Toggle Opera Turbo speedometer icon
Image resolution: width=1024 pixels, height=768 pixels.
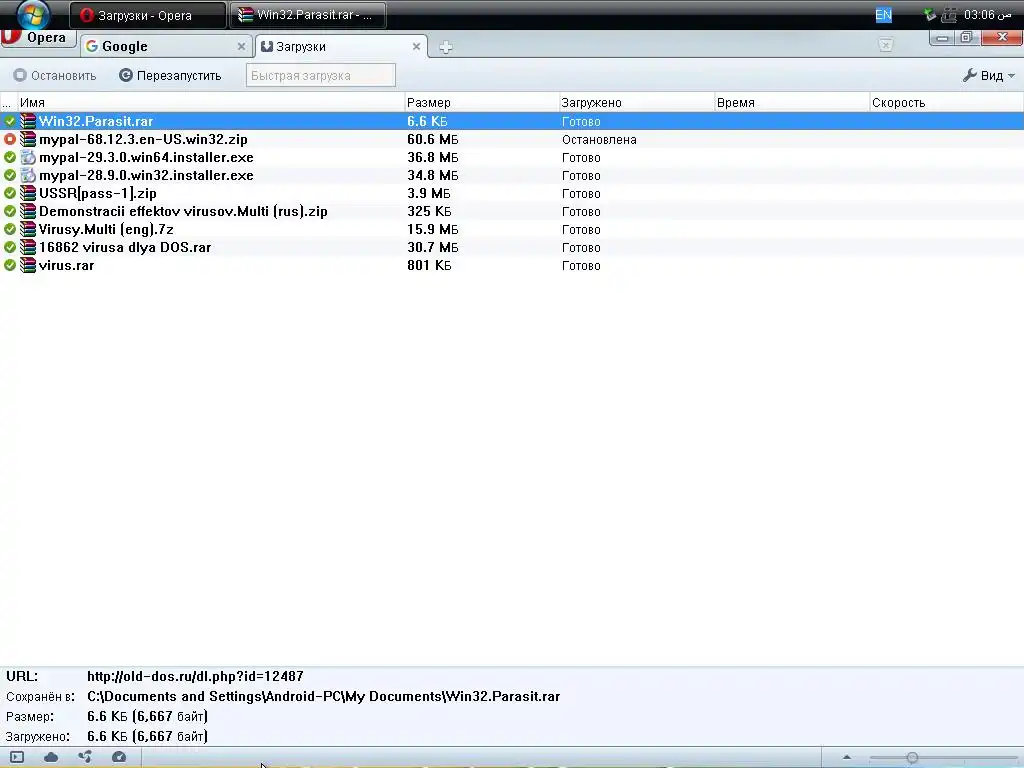point(119,757)
